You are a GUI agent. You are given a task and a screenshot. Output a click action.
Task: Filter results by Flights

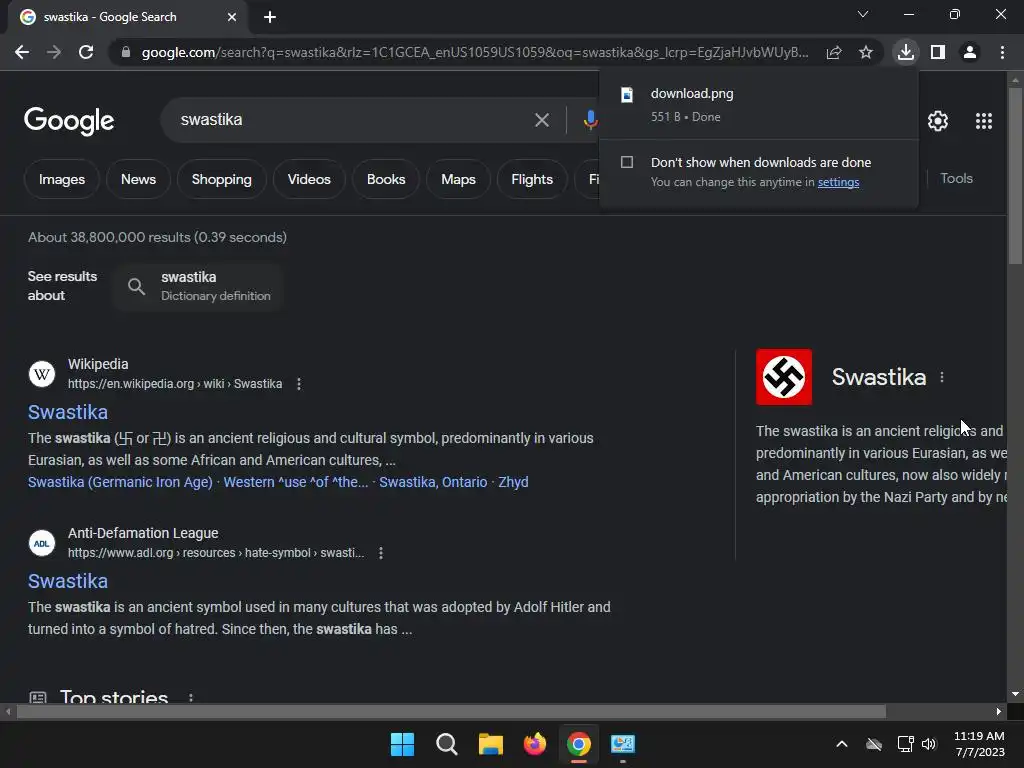532,179
